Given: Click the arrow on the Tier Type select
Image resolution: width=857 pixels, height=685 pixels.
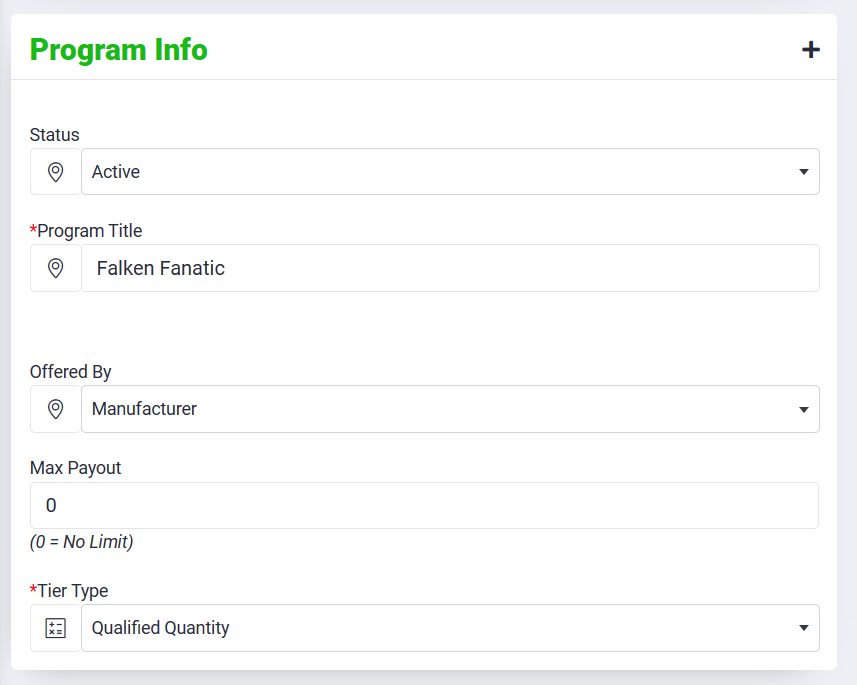Looking at the screenshot, I should [x=804, y=628].
